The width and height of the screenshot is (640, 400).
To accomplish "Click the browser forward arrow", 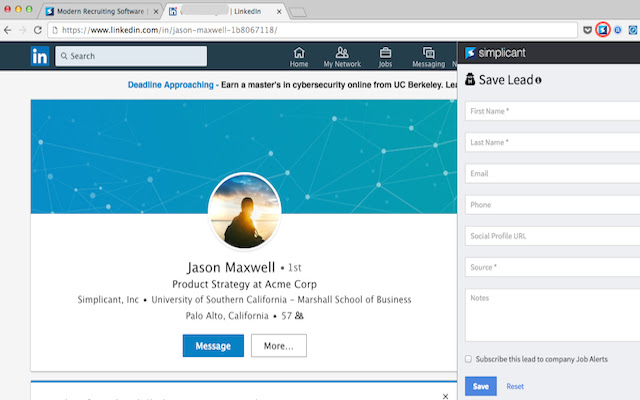I will [22, 30].
